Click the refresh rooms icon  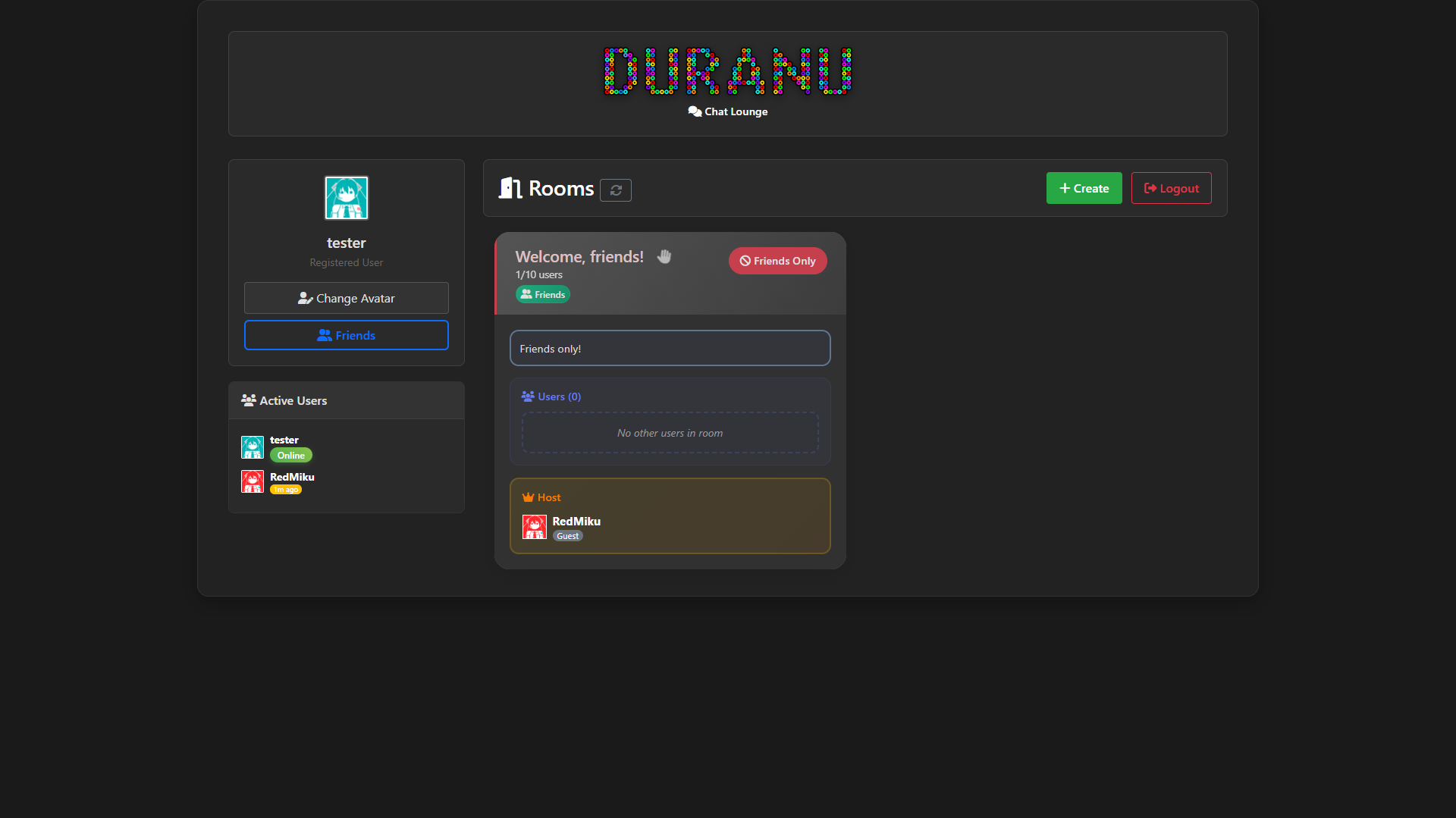(x=615, y=190)
